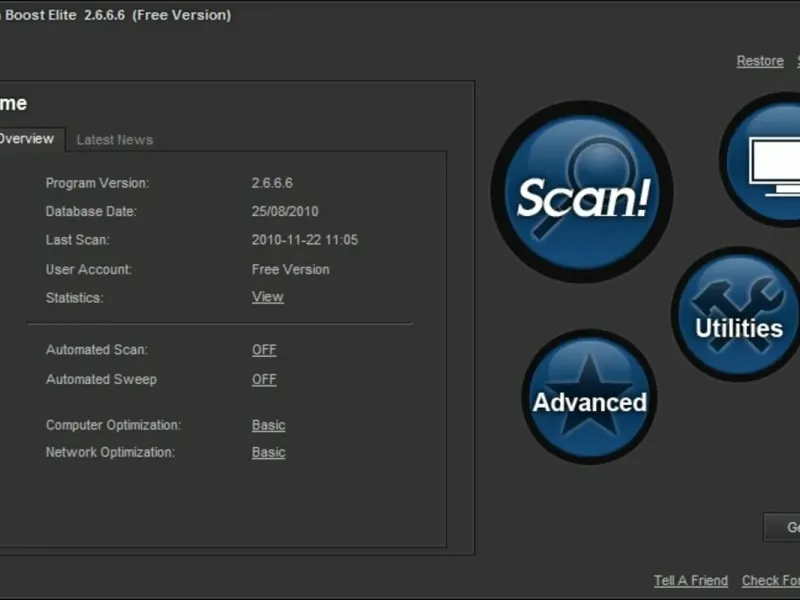Start a scan with the Scan! button
The image size is (800, 600).
point(582,192)
